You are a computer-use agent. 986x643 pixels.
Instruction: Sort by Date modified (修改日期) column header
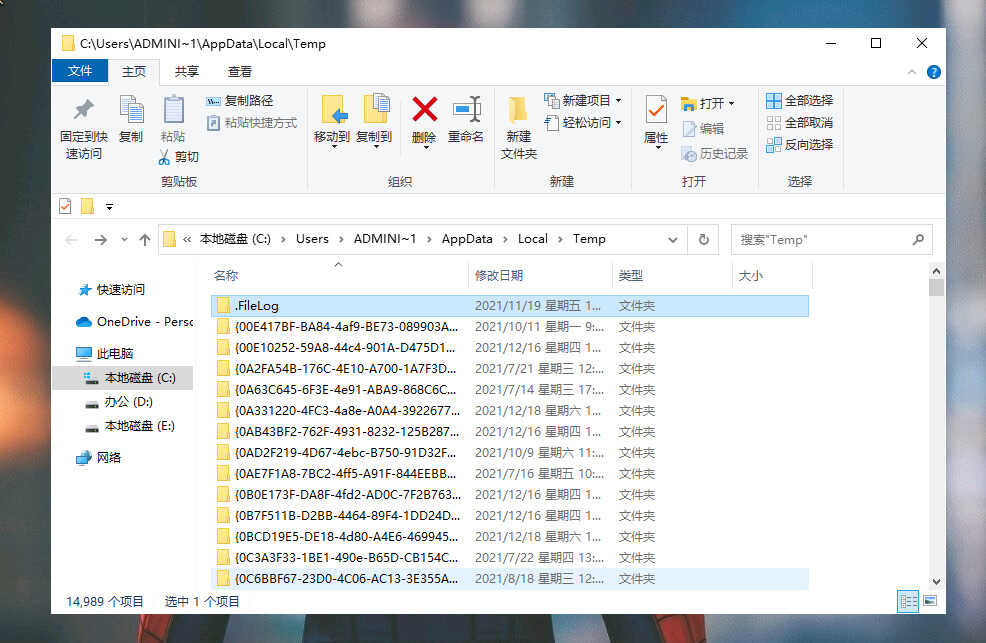point(541,275)
